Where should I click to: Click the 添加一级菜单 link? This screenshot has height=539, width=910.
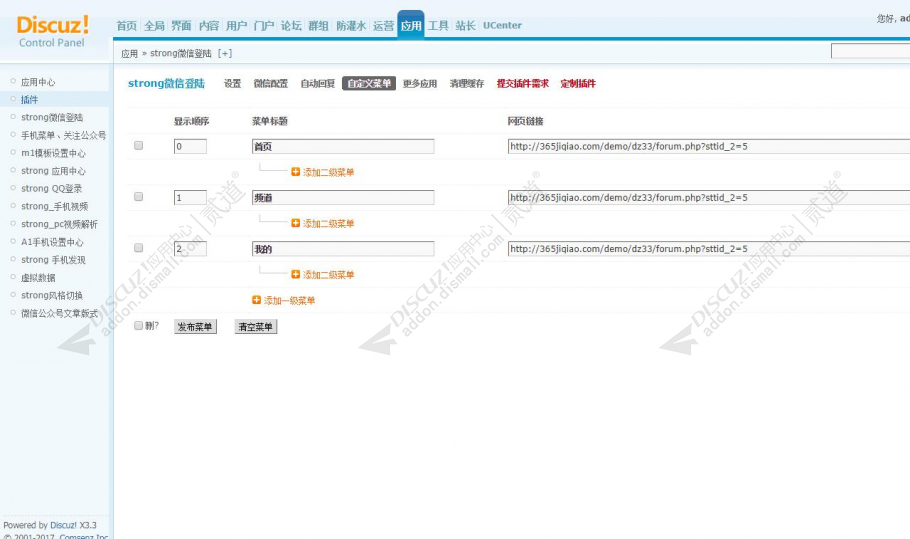(x=289, y=301)
